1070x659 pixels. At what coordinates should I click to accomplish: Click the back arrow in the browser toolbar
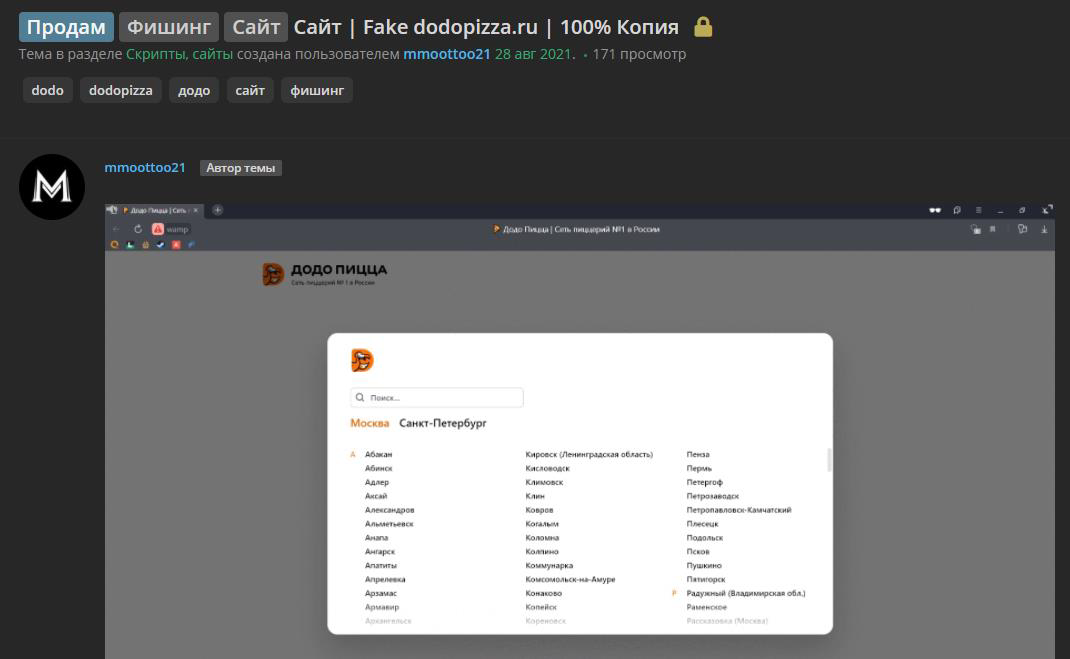pyautogui.click(x=116, y=229)
